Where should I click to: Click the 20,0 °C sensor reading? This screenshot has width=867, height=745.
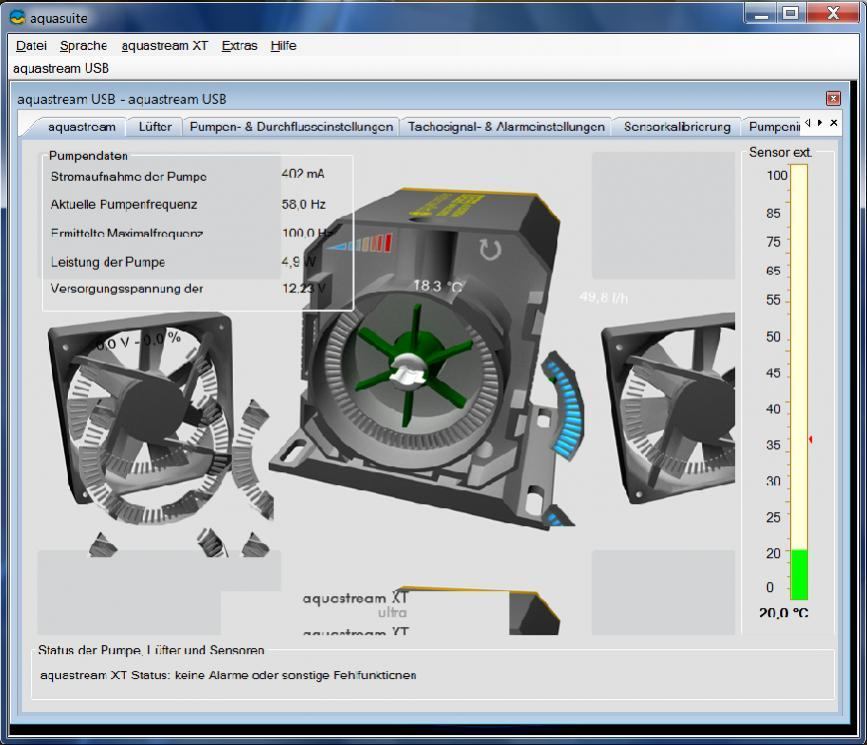[x=784, y=612]
